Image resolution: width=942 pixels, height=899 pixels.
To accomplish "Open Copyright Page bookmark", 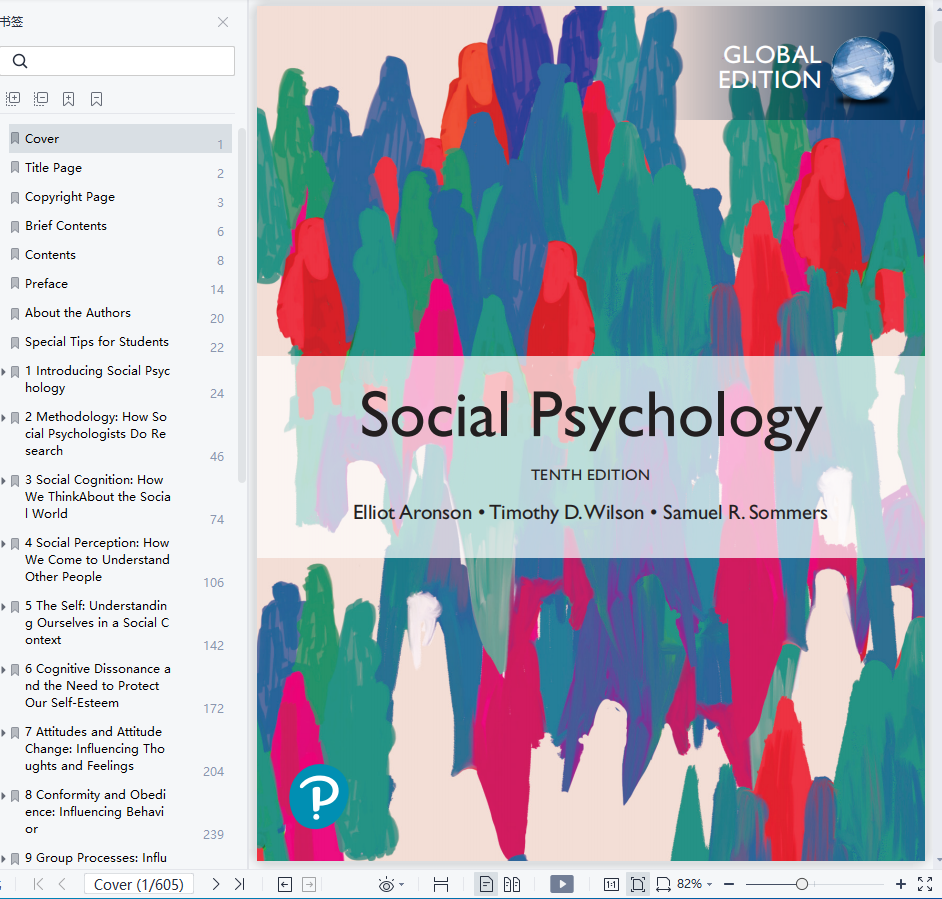I will (120, 197).
